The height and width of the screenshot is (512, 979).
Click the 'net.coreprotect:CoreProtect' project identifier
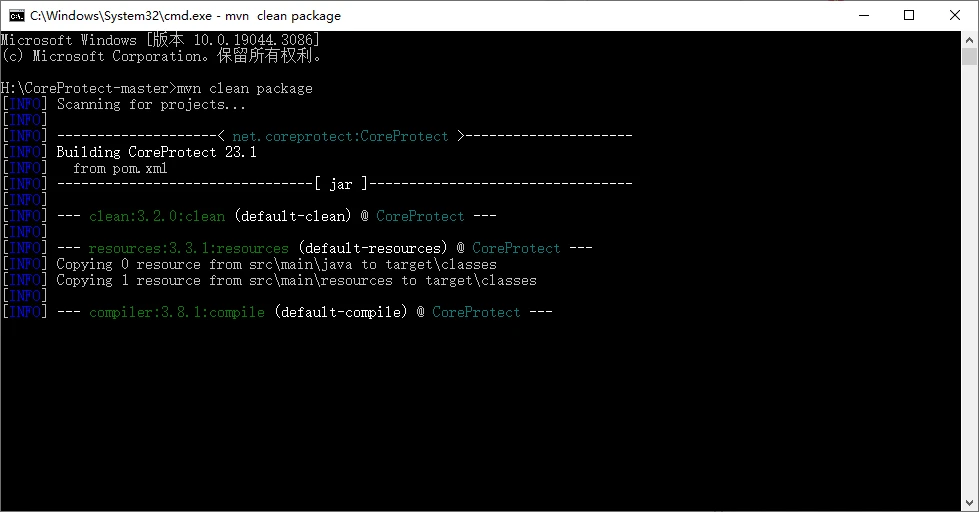point(340,136)
